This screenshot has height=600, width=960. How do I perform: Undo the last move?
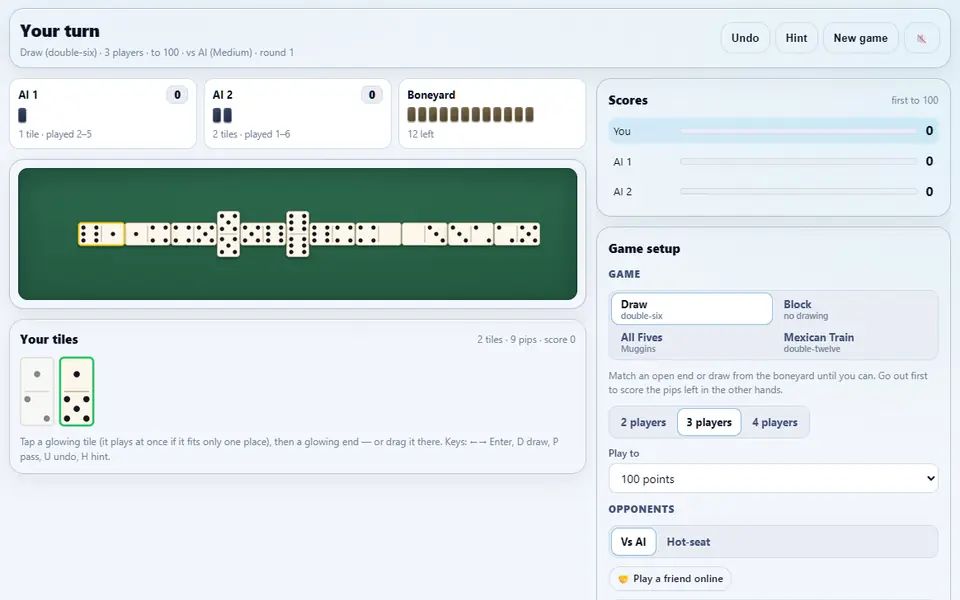point(745,38)
